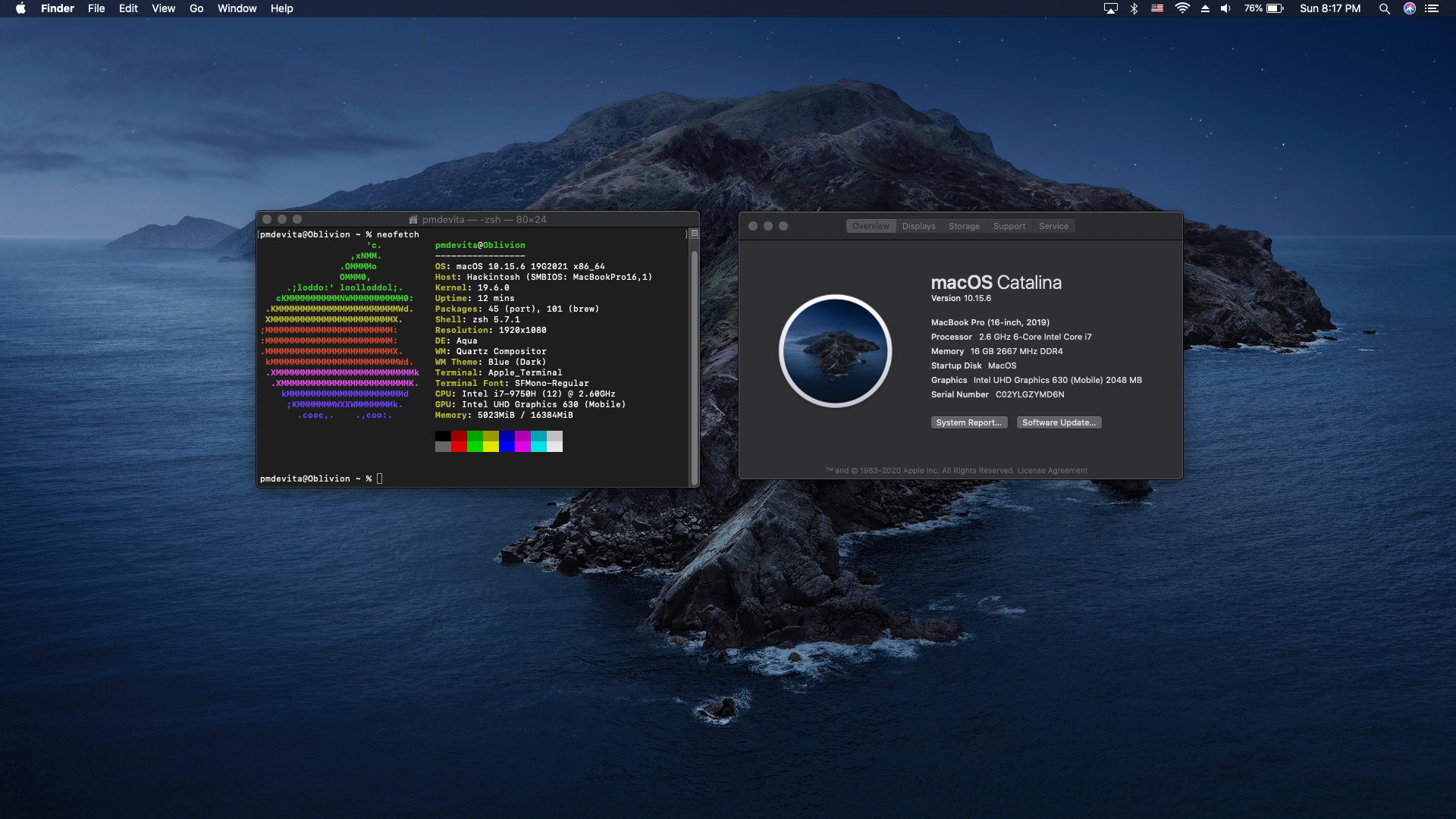Click the date and time Sun 8:17 PM
1456x819 pixels.
point(1330,8)
